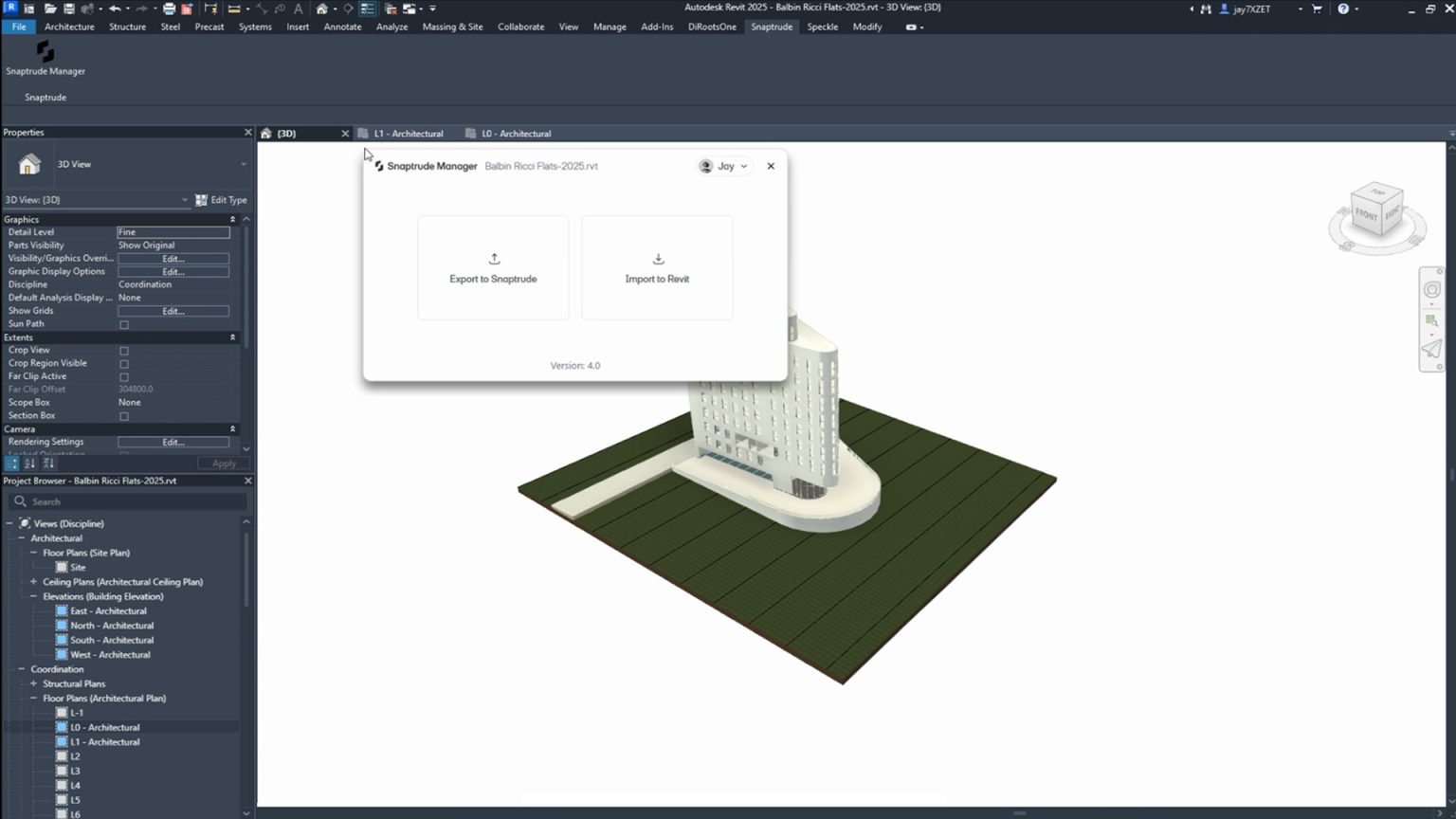
Task: Open the Snaptrude Manager ribbon tool
Action: (45, 57)
